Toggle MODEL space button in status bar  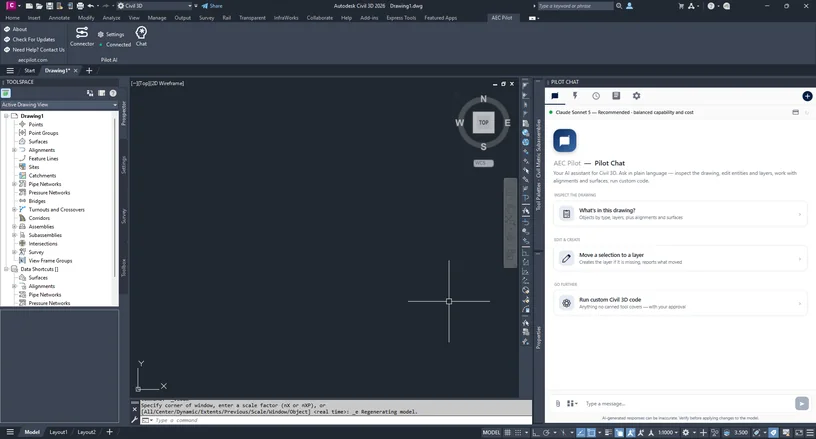[492, 432]
